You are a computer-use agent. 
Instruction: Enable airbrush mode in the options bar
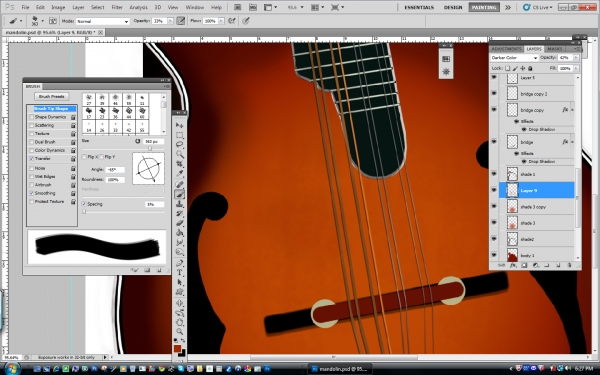click(232, 21)
